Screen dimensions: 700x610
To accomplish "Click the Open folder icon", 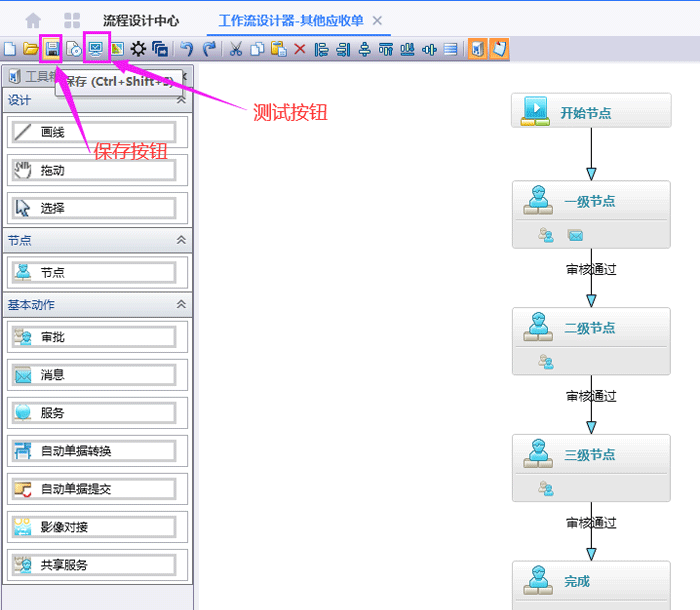I will 30,48.
